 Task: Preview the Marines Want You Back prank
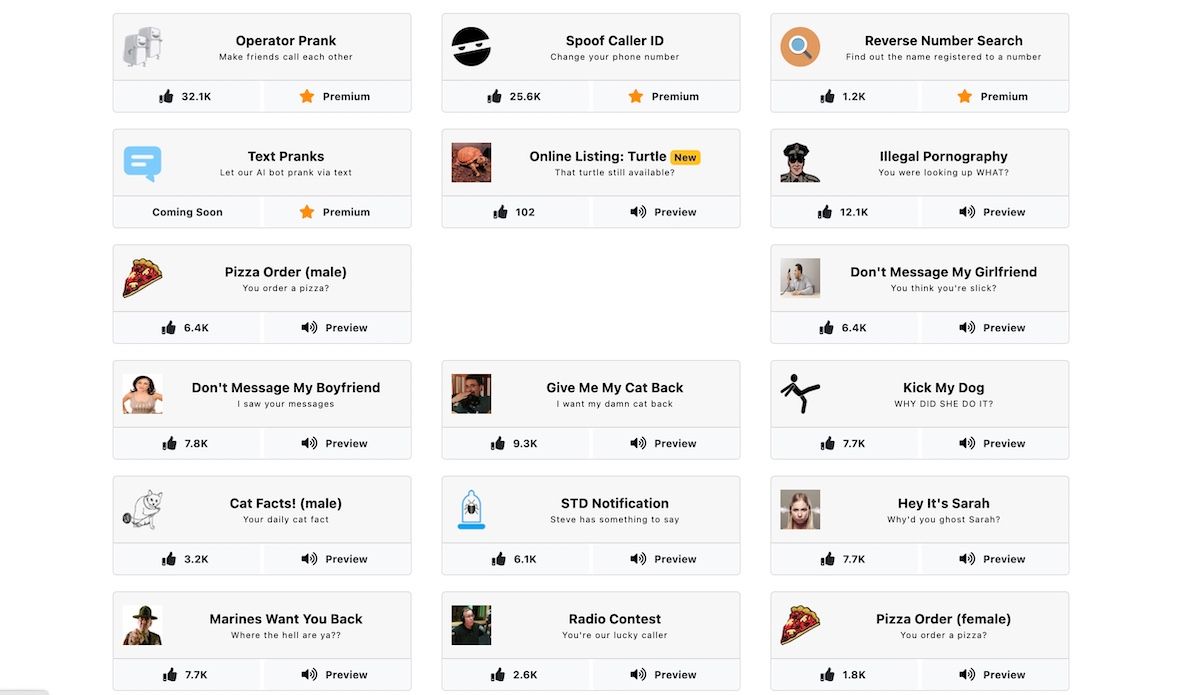pos(334,675)
